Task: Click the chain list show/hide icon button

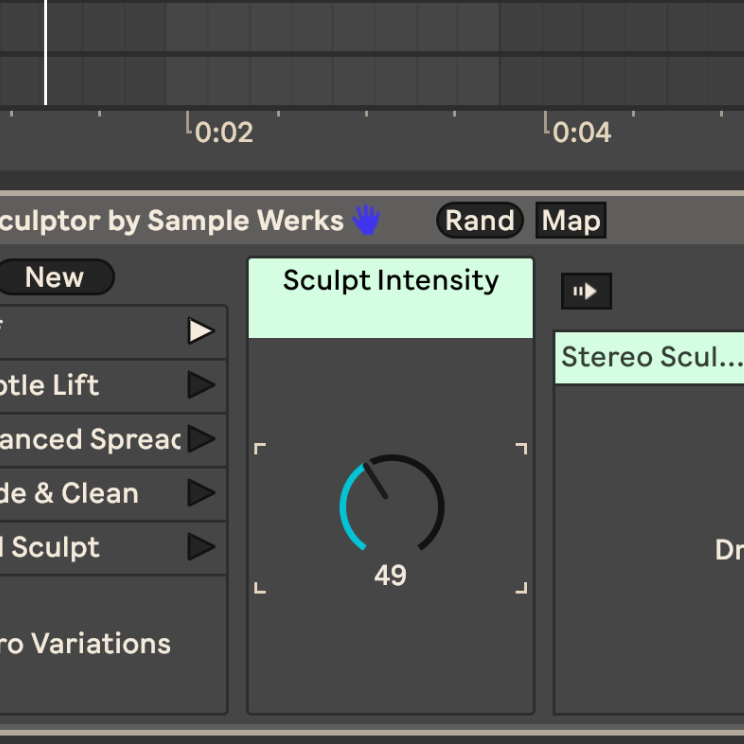Action: [586, 291]
